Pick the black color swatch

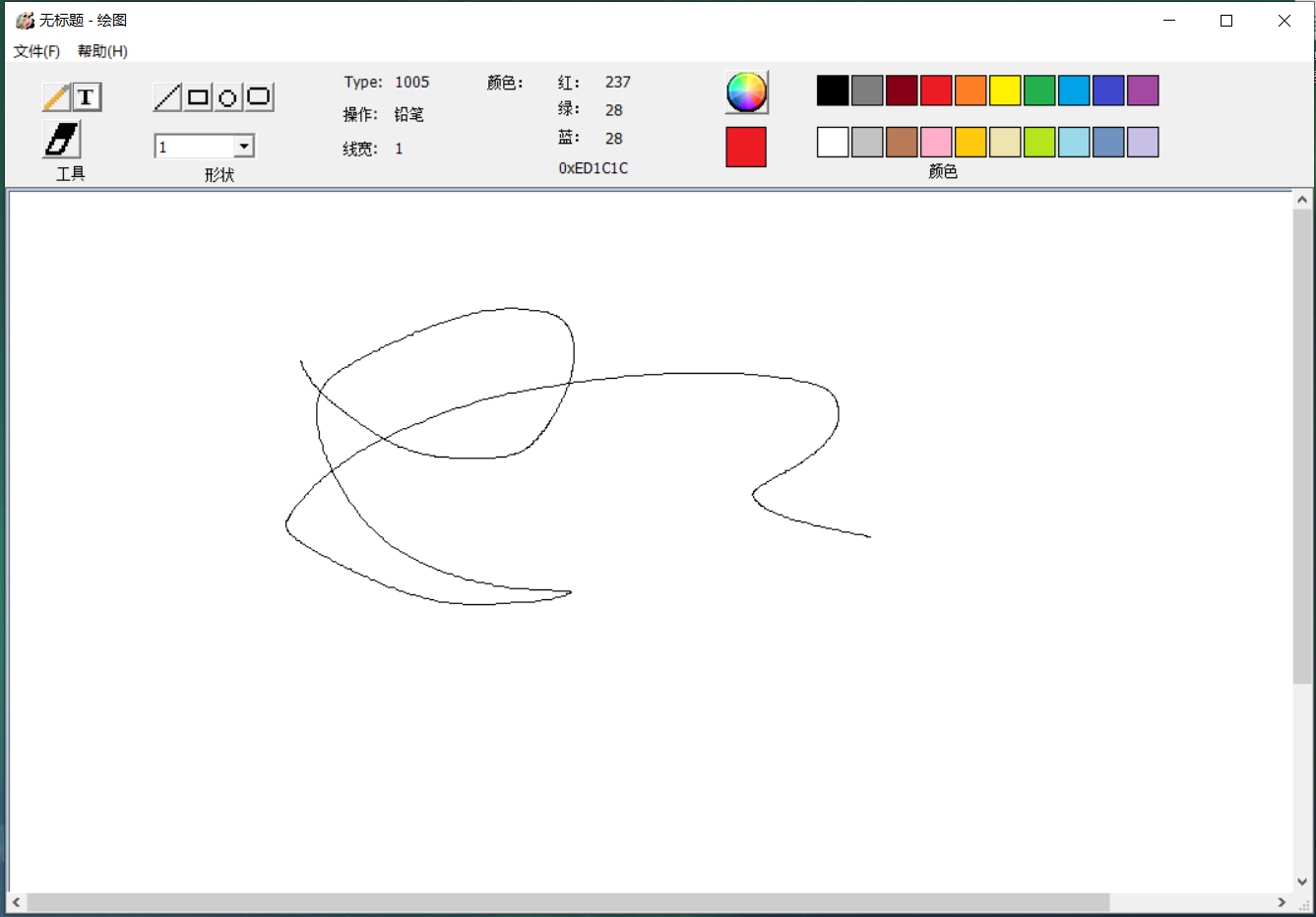click(x=833, y=91)
